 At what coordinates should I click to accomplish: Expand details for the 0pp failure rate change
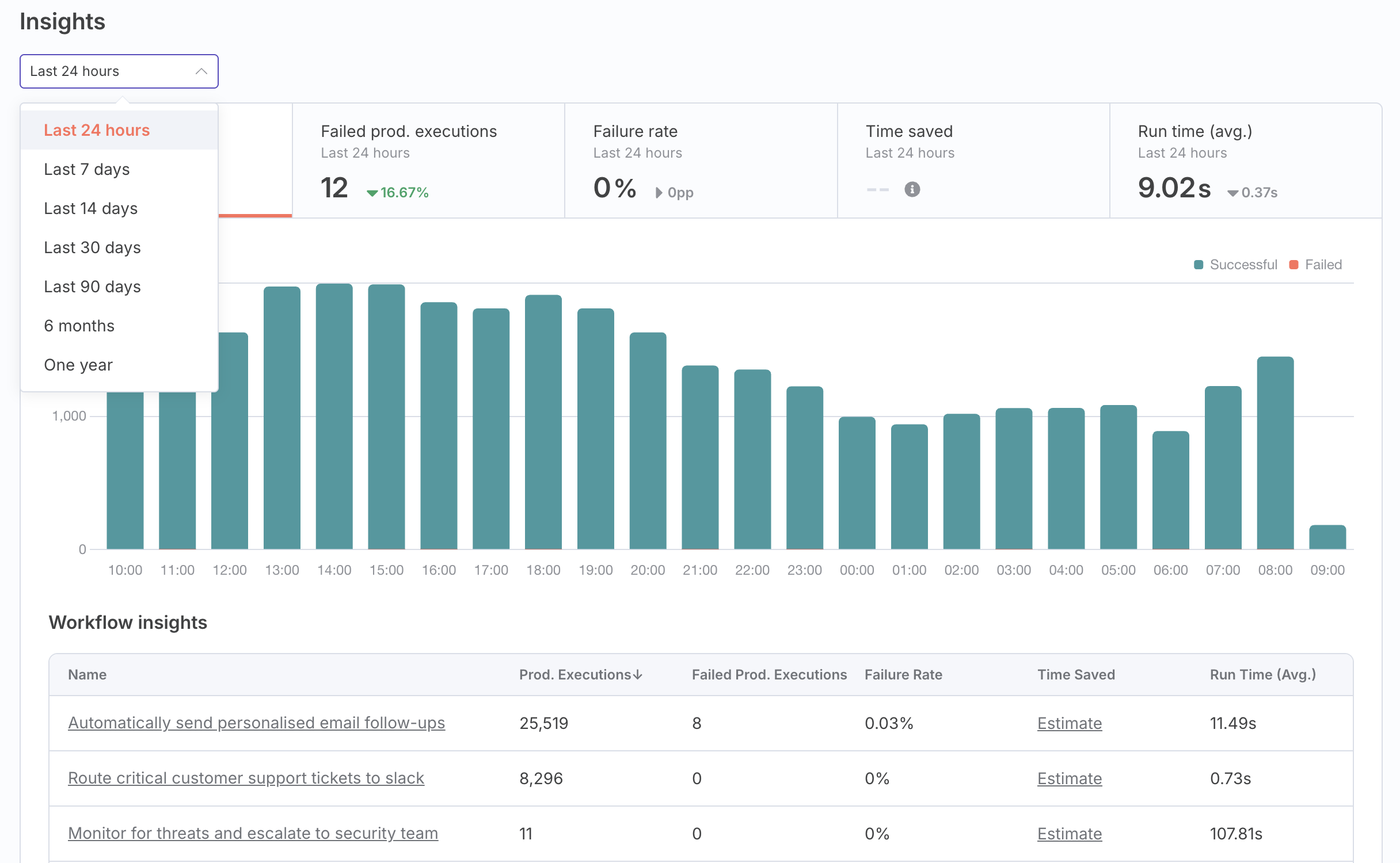tap(658, 193)
